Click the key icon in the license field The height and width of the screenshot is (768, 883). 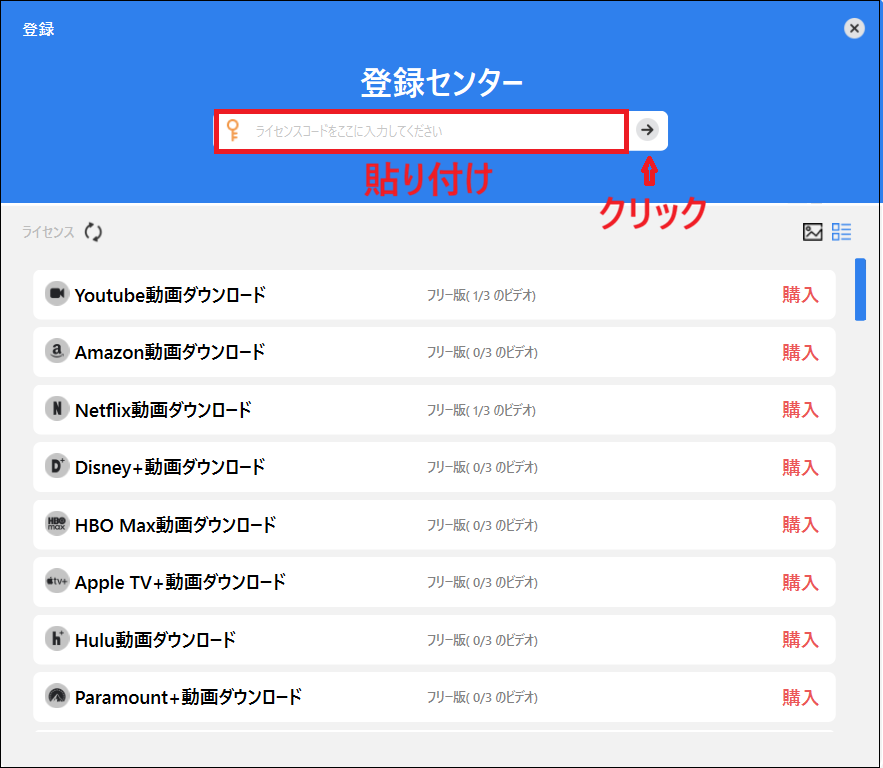pos(232,130)
